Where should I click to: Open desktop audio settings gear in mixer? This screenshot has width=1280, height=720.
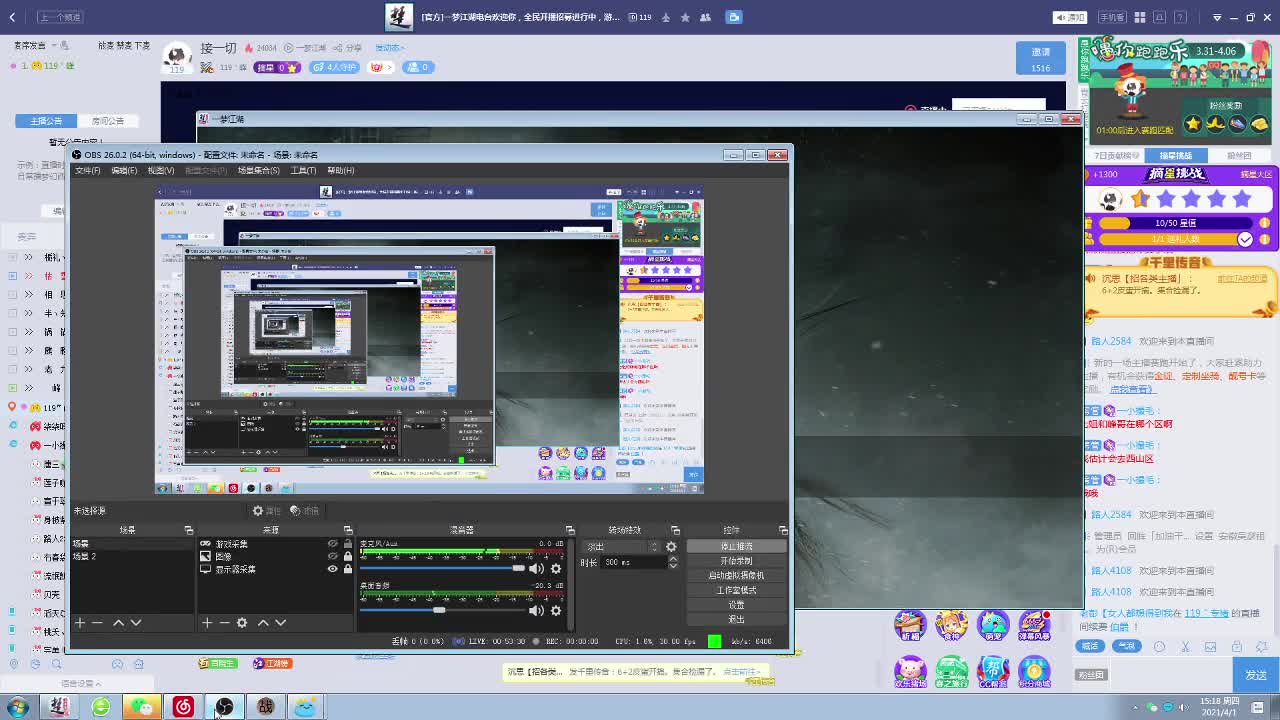(x=556, y=610)
